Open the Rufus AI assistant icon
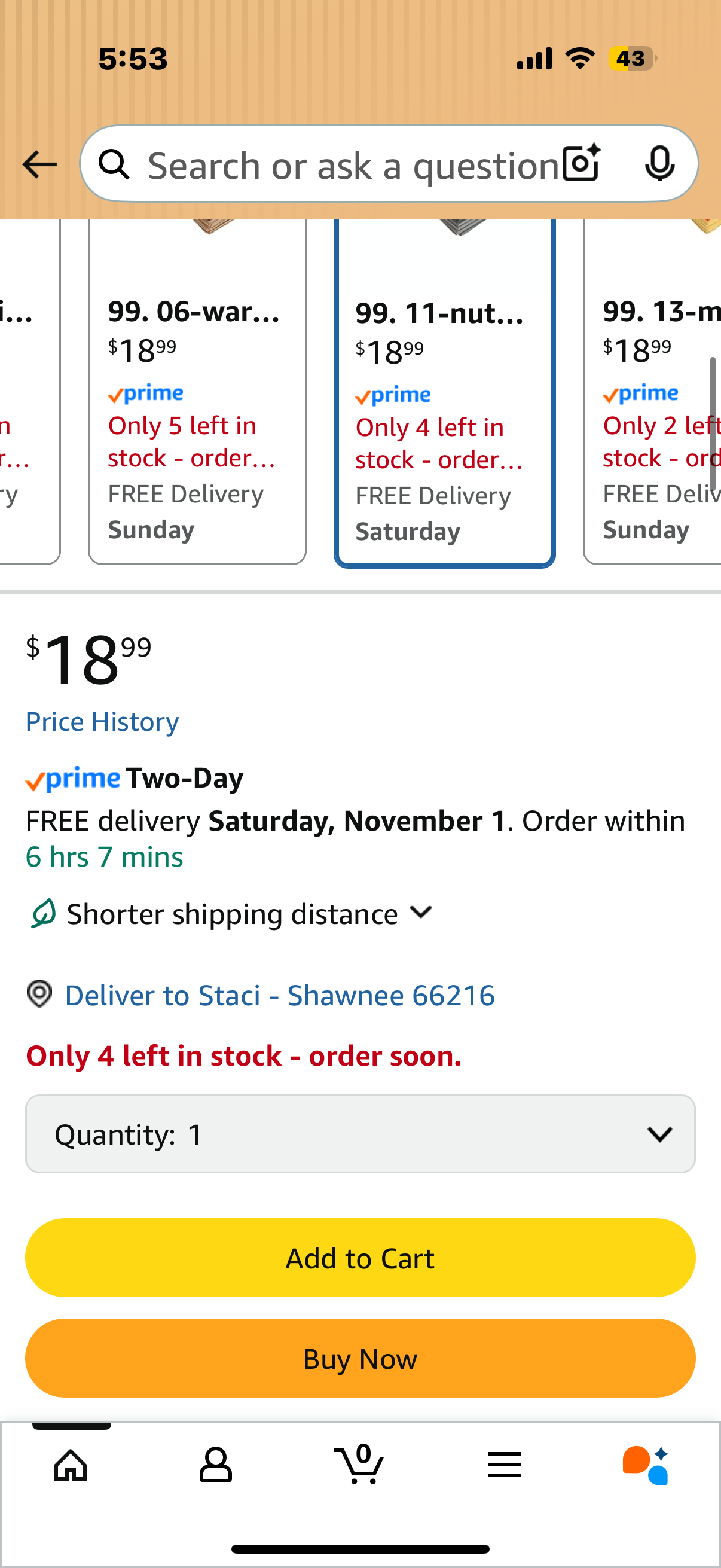The height and width of the screenshot is (1568, 721). [x=646, y=1465]
